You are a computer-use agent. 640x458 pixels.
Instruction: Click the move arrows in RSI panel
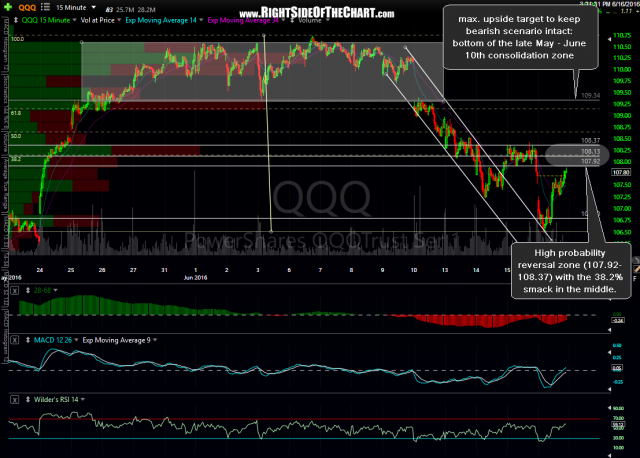tap(28, 400)
